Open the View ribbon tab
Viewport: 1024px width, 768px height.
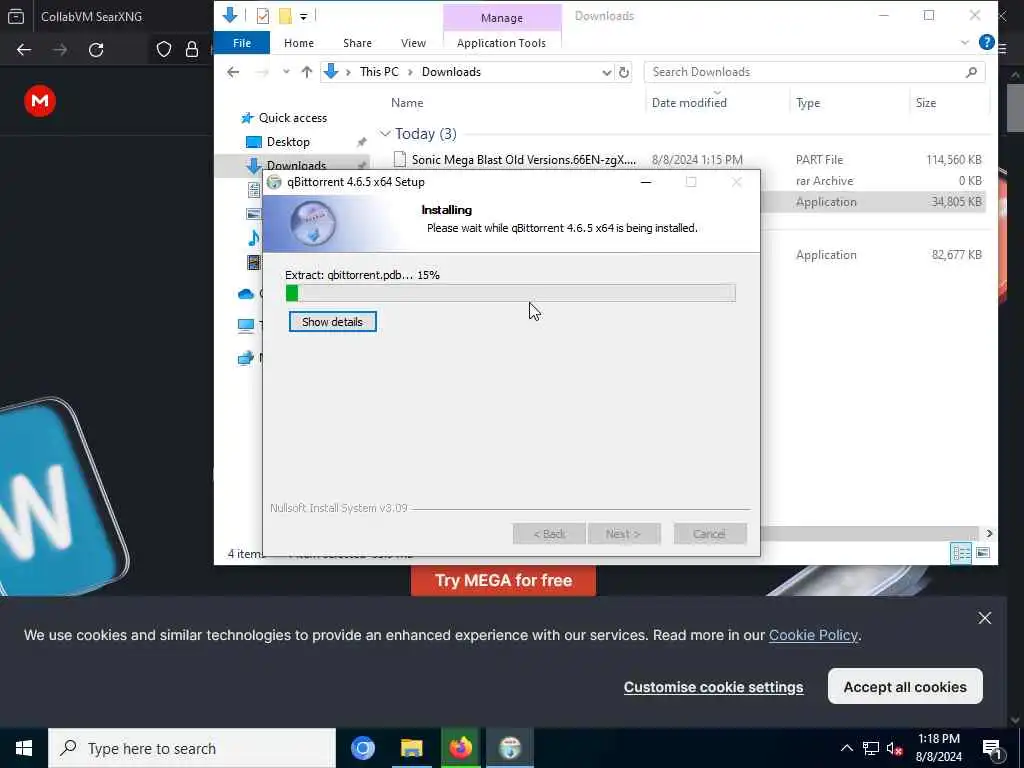pyautogui.click(x=413, y=42)
